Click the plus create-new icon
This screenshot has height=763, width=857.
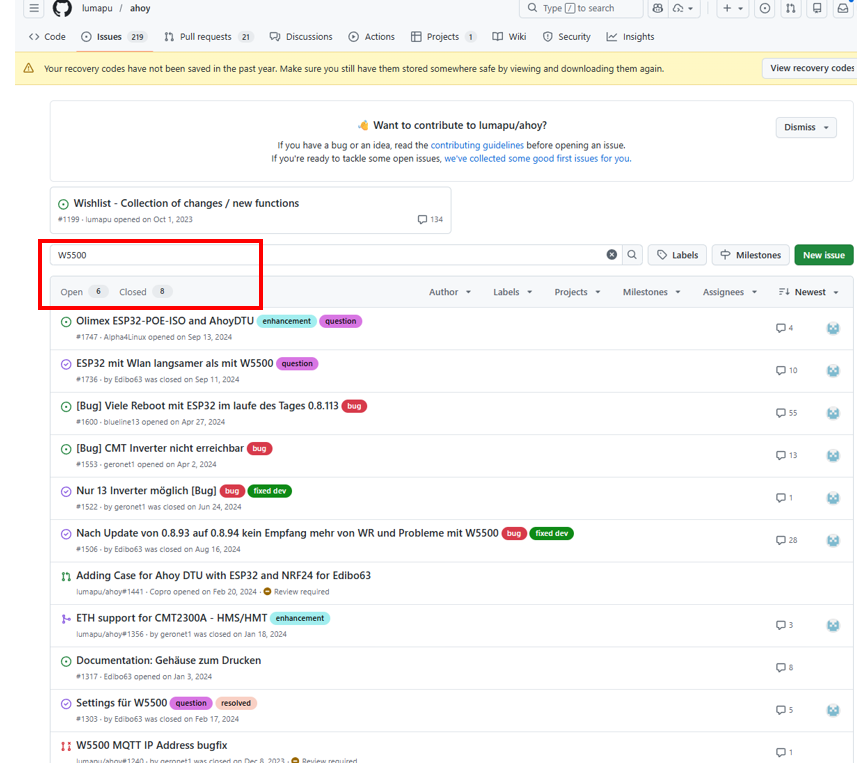732,8
